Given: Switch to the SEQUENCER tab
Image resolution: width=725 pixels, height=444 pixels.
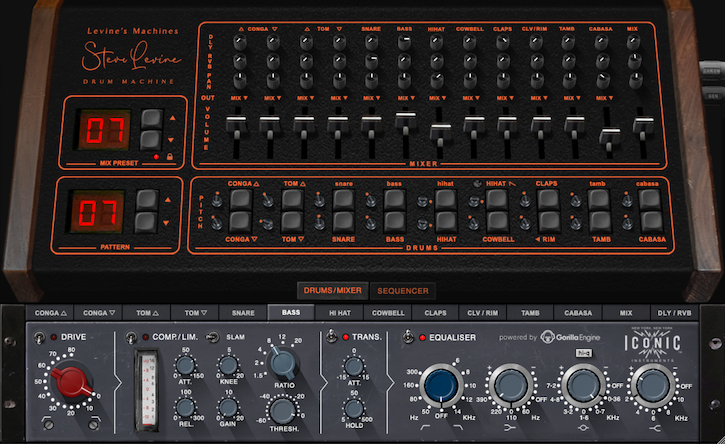Looking at the screenshot, I should [x=403, y=291].
